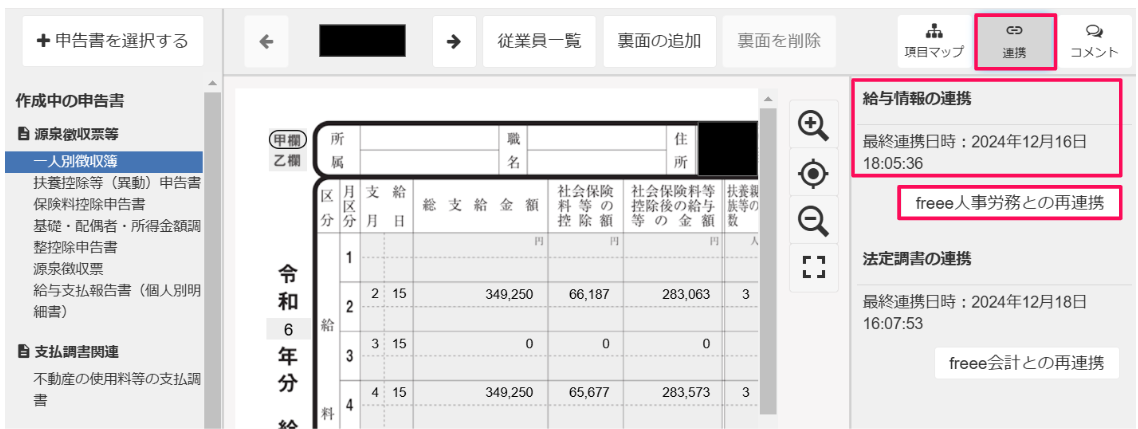Click the 283,063 amount cell
This screenshot has height=429, width=1138.
(673, 294)
